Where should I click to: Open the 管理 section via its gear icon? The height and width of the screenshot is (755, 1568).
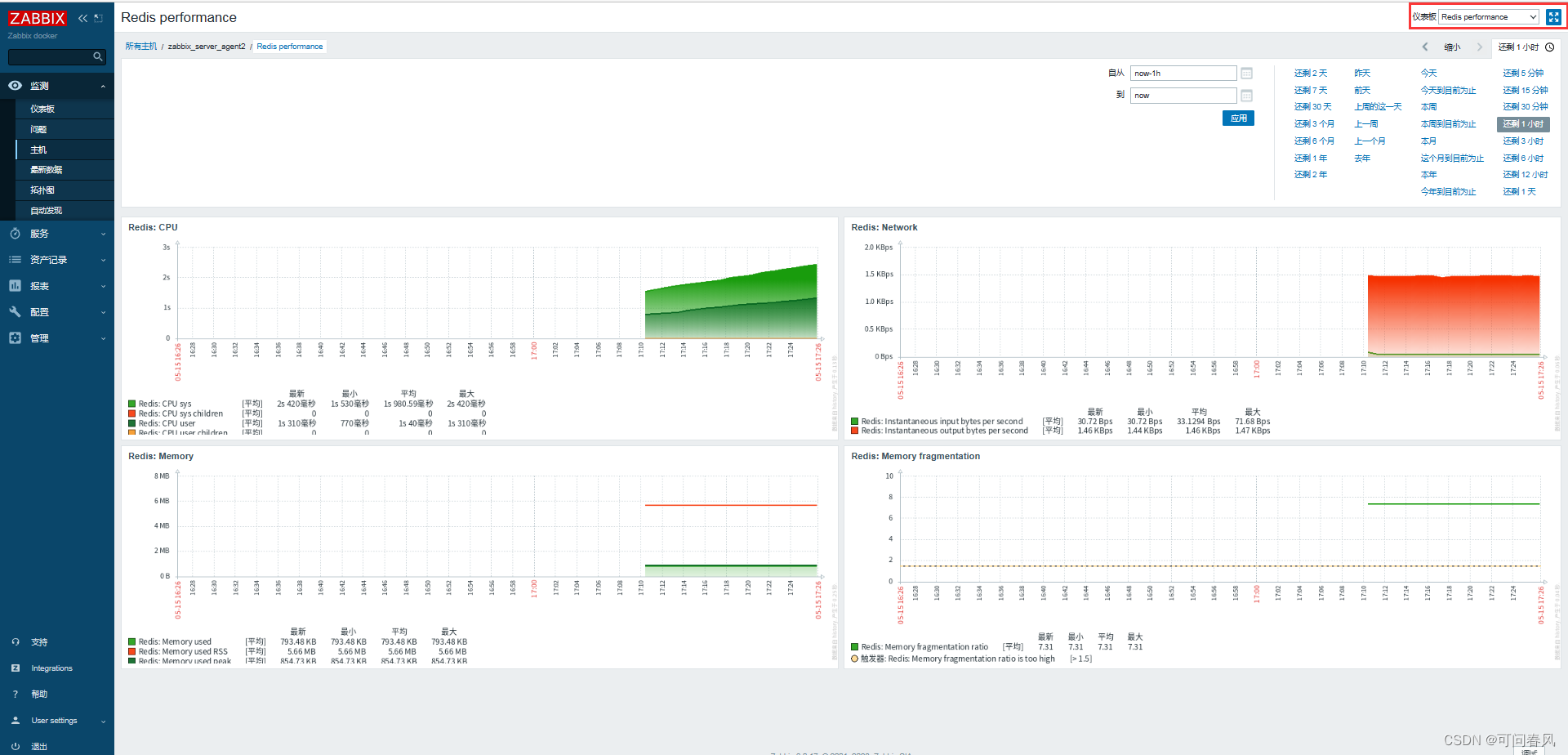(x=15, y=338)
